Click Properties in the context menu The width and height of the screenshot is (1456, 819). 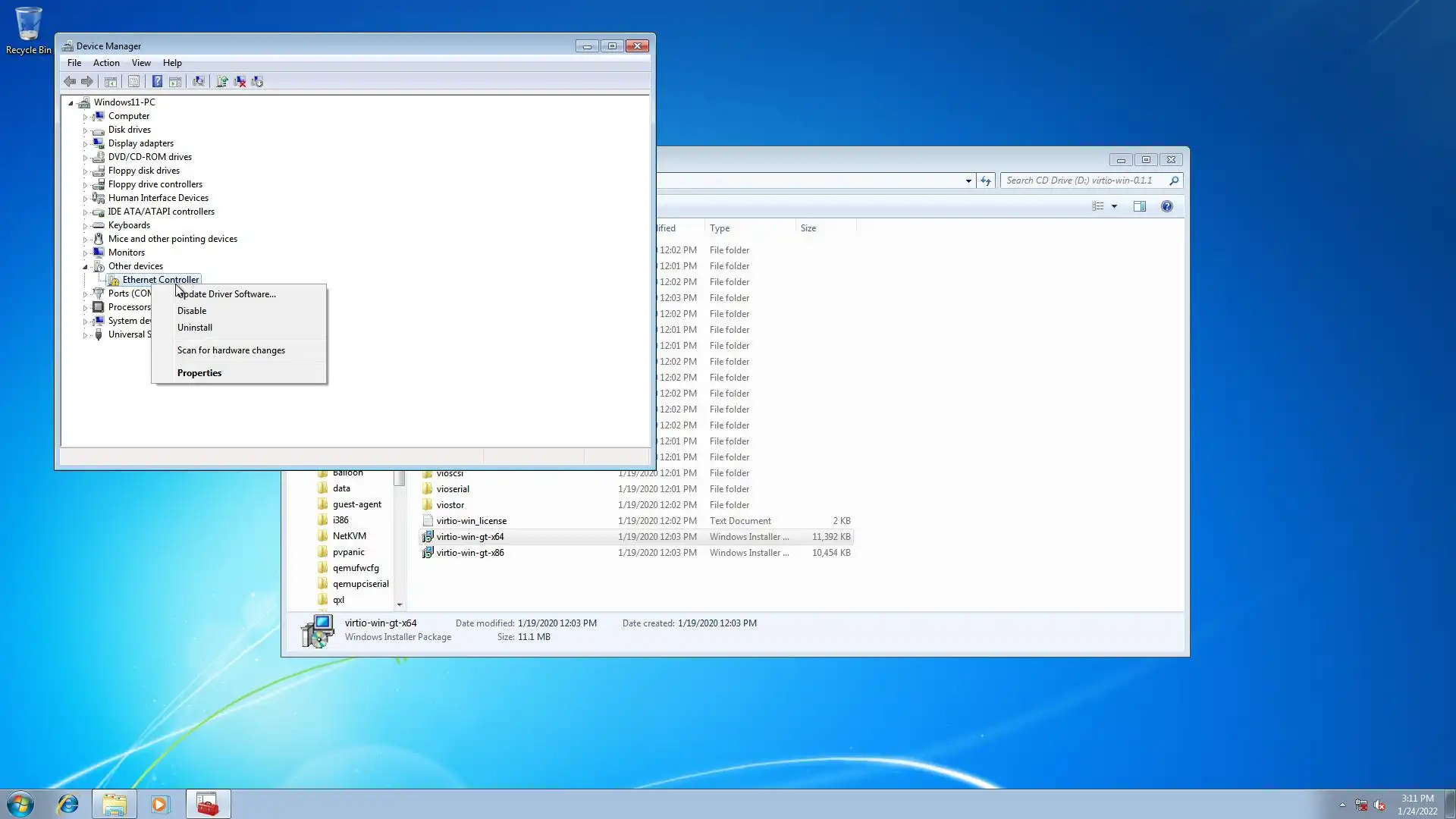199,373
